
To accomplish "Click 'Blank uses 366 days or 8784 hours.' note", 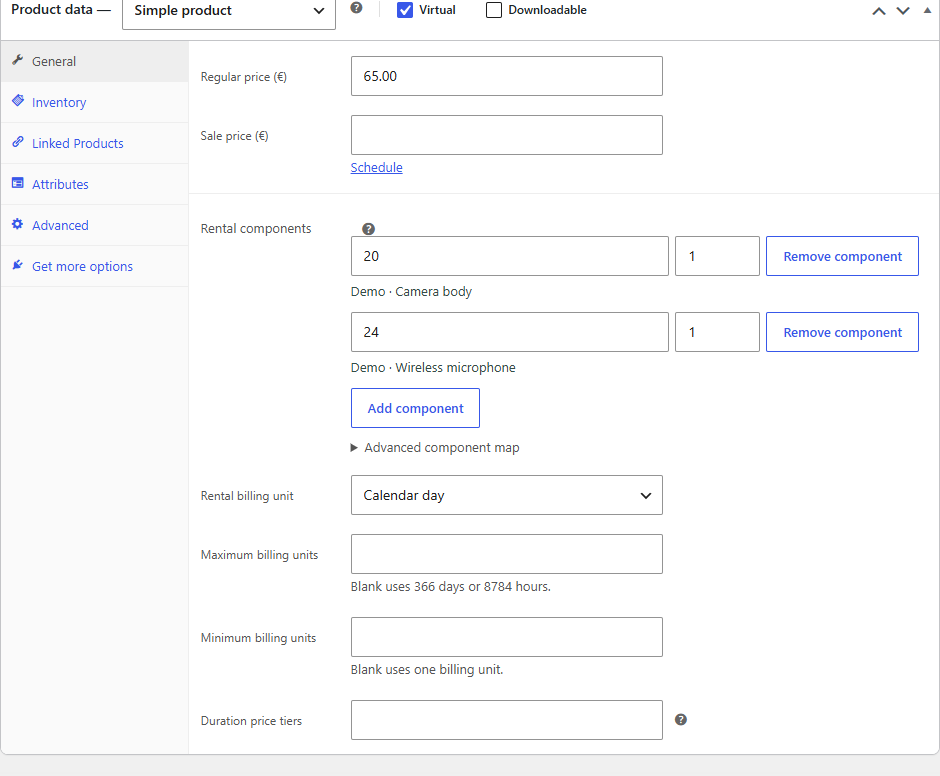I will click(451, 586).
